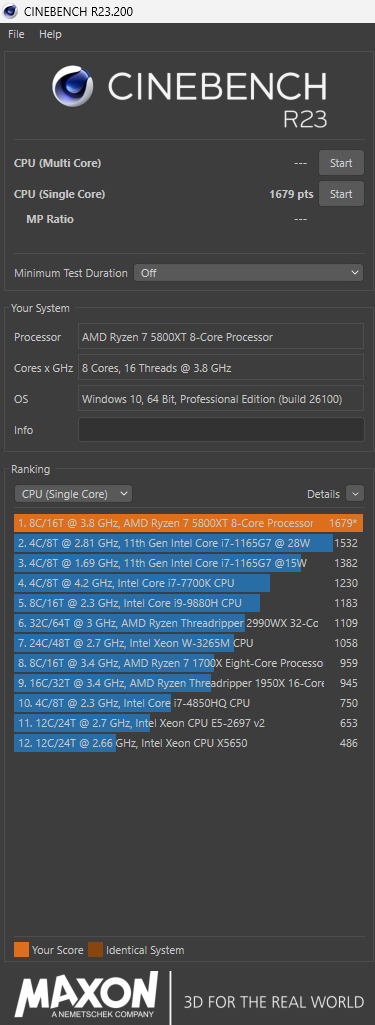This screenshot has width=375, height=1025.
Task: Click the orange Your Score swatch
Action: (x=22, y=950)
